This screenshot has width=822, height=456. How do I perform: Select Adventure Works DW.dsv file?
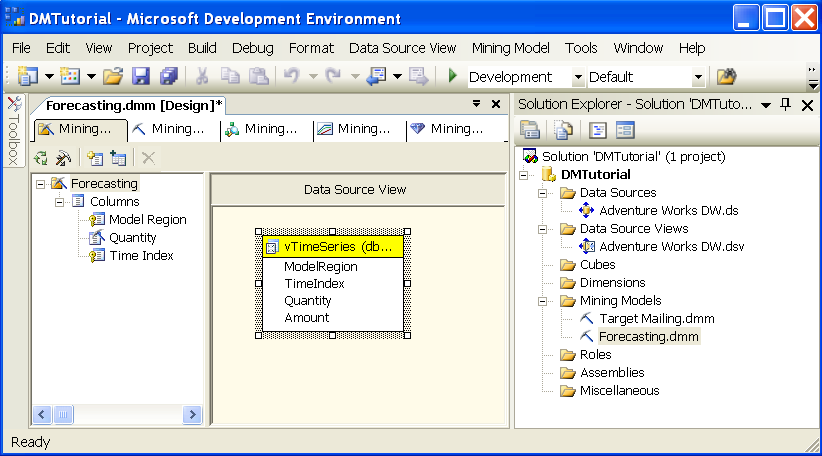tap(672, 246)
